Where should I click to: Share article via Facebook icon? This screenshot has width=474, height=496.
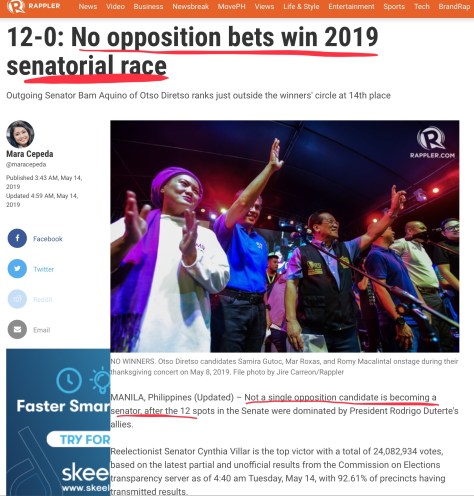[x=17, y=238]
